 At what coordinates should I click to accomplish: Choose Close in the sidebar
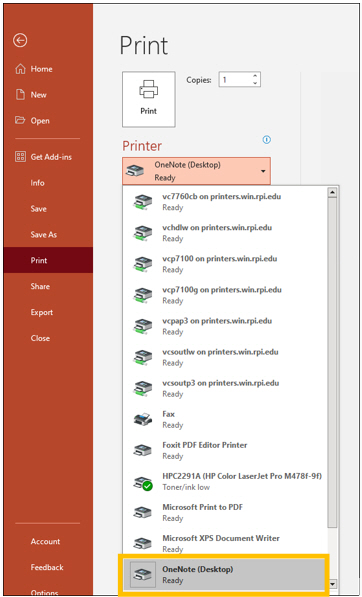pos(48,338)
